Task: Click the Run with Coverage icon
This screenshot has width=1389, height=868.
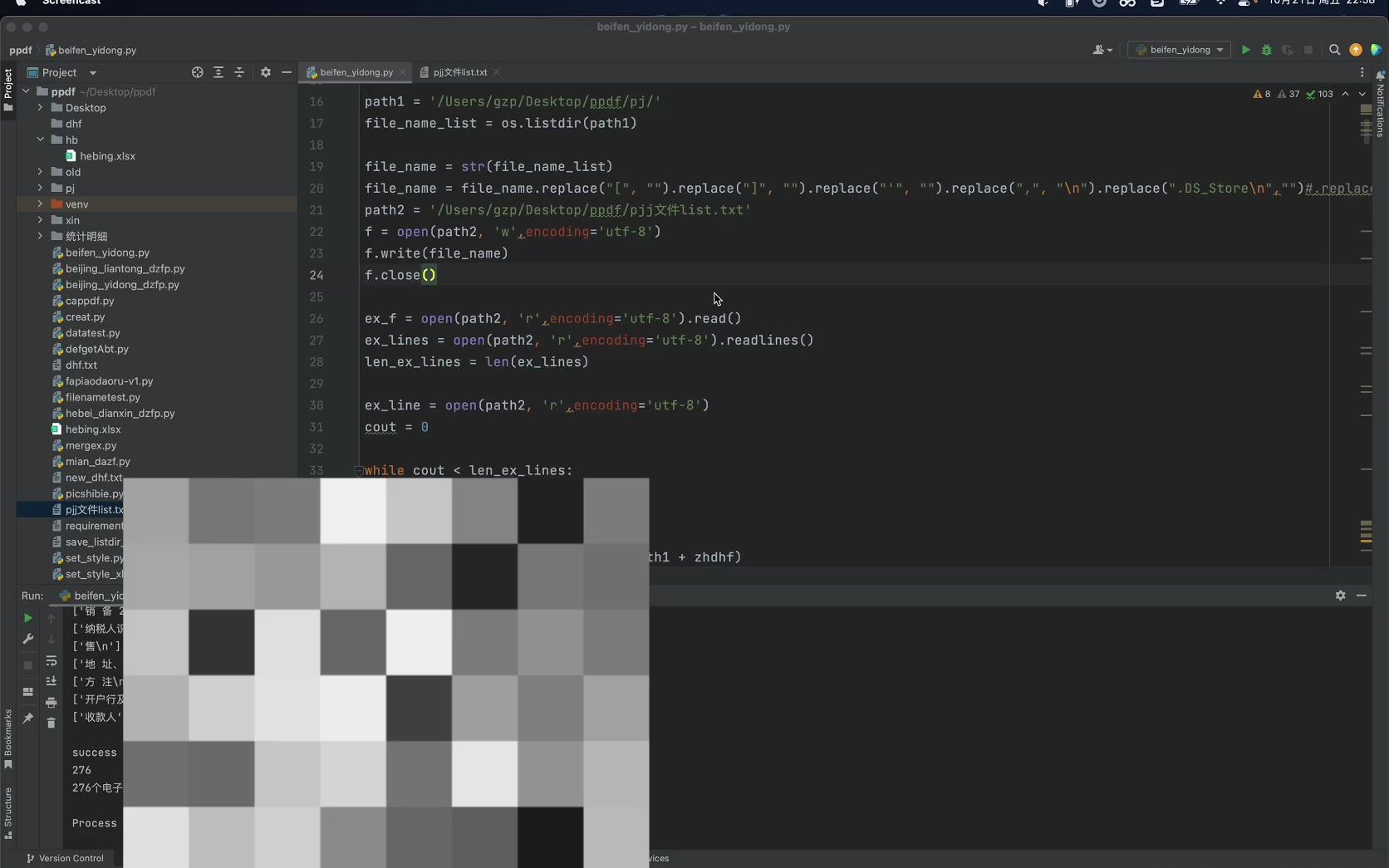Action: [1287, 50]
